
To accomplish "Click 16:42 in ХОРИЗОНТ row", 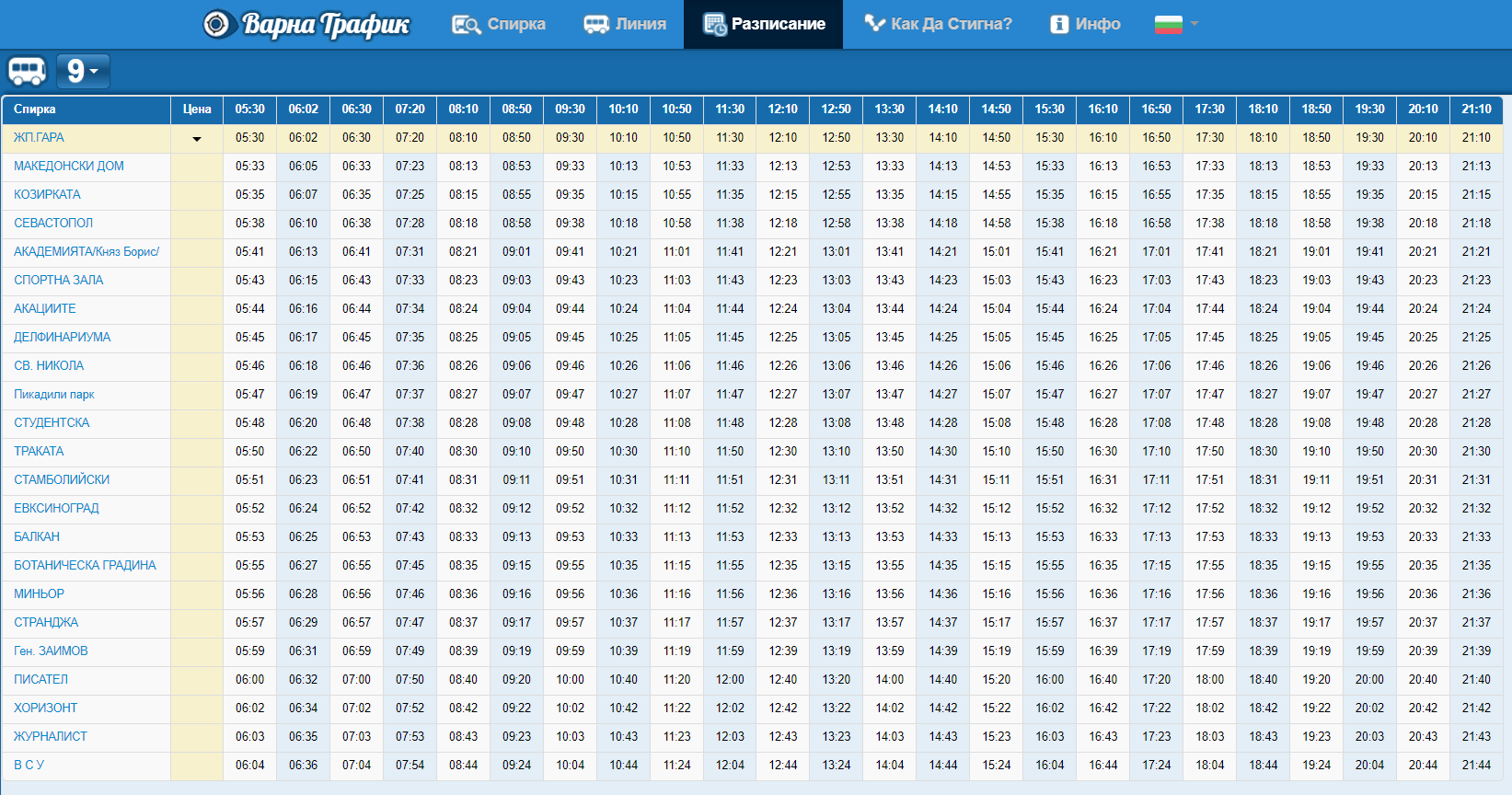I will coord(1102,708).
